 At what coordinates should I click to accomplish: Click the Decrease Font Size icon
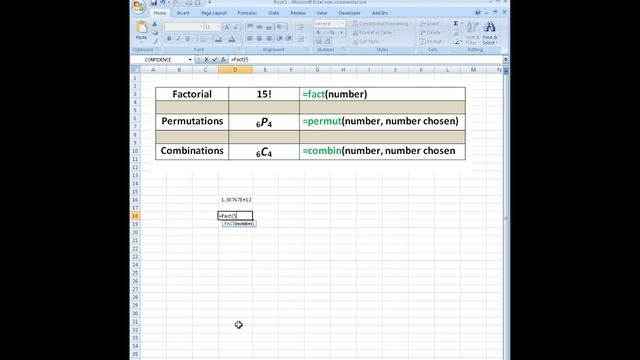point(236,27)
